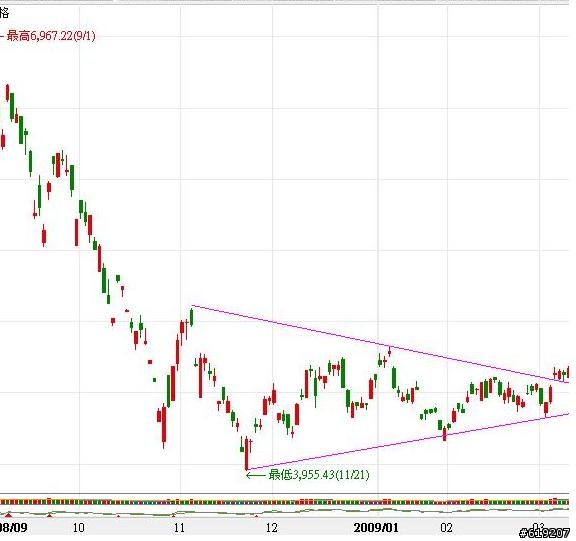Click the 2009/01 date axis label
576x541 pixels.
click(x=376, y=528)
